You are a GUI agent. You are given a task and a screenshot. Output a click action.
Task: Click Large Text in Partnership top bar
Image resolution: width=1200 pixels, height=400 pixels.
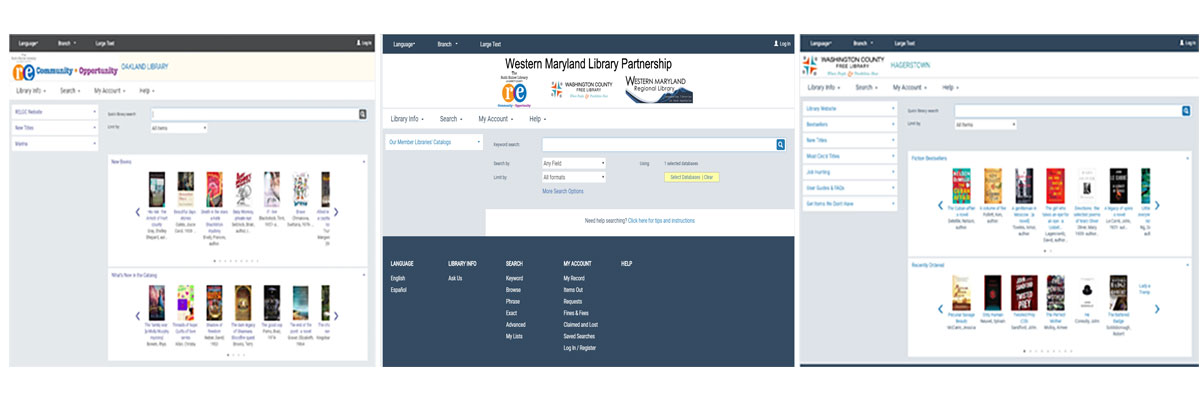click(x=490, y=44)
